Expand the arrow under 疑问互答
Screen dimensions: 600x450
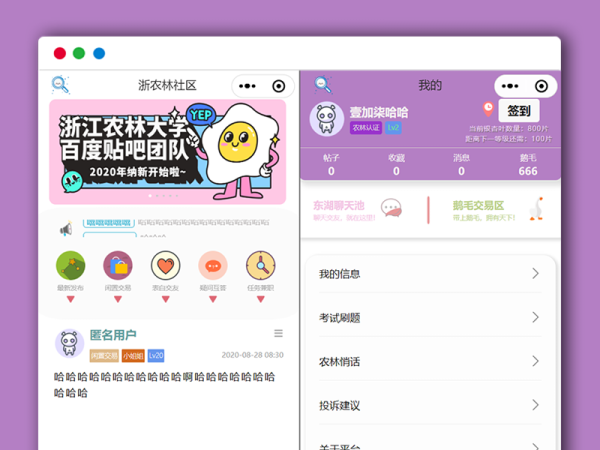(x=213, y=299)
